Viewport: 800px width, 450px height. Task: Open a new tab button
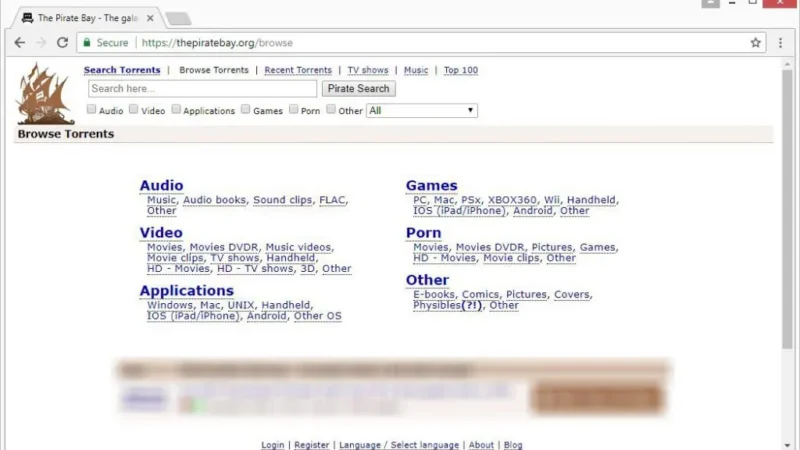(179, 19)
